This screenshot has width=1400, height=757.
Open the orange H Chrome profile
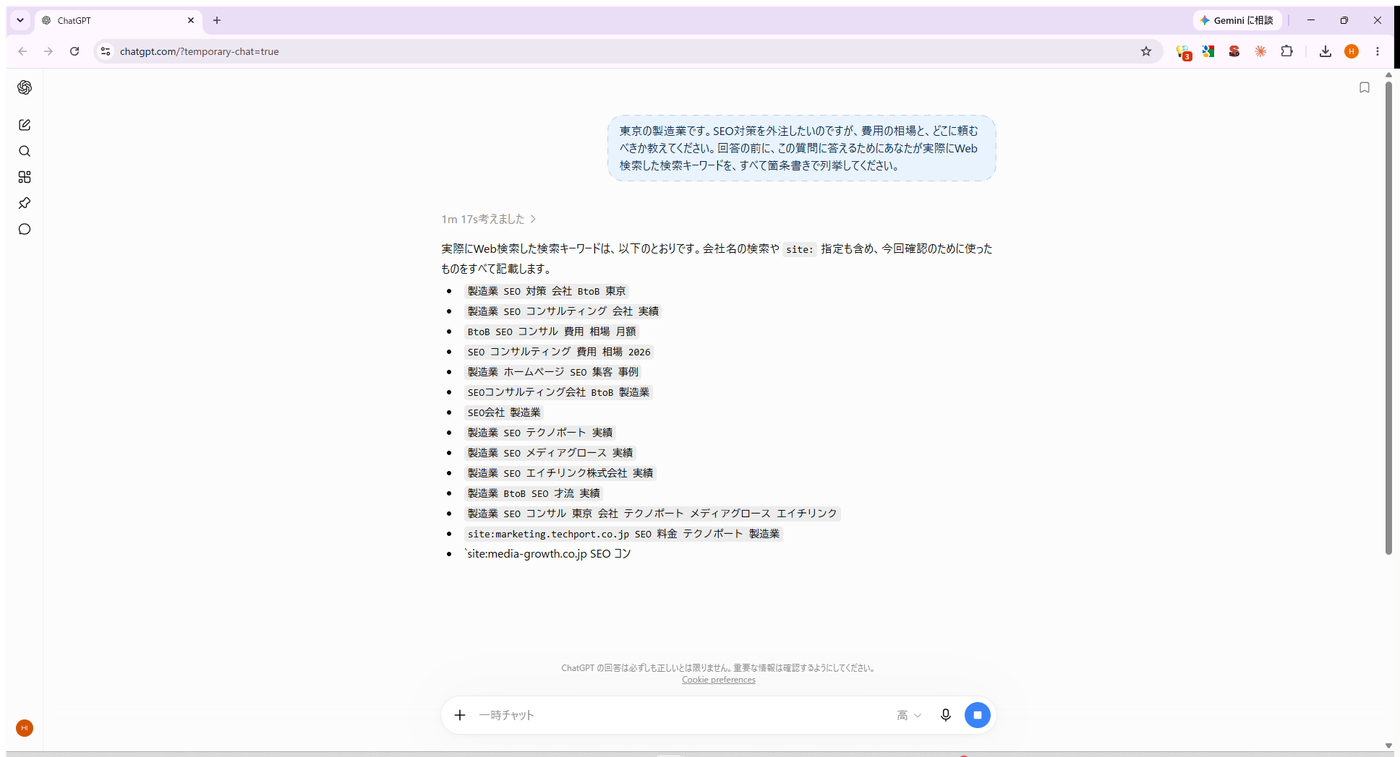[1351, 51]
